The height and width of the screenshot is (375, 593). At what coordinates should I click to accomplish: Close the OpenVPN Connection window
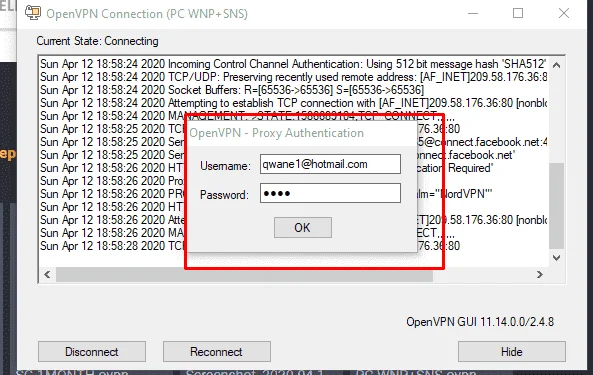(x=564, y=13)
